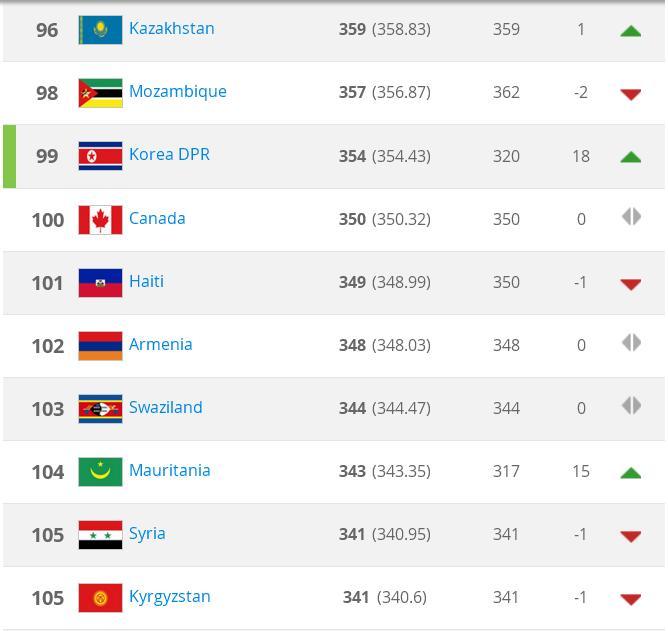Click the Kazakhstan flag icon
This screenshot has height=631, width=668.
[101, 30]
